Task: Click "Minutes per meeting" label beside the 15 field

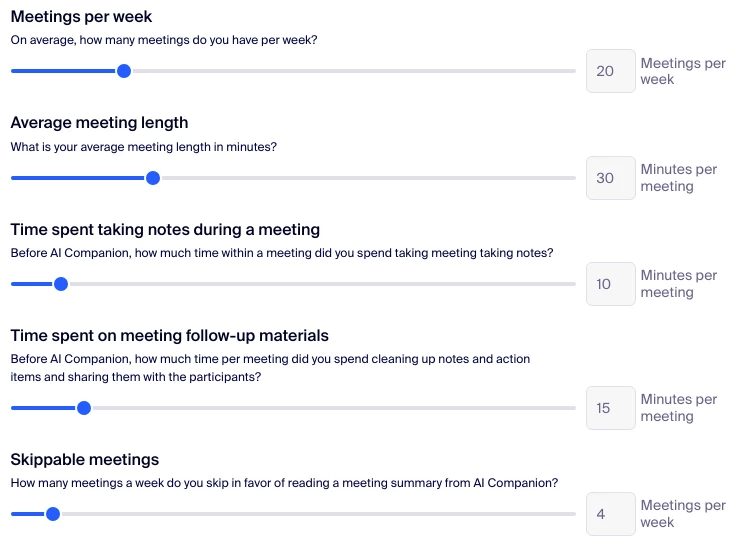Action: click(678, 408)
